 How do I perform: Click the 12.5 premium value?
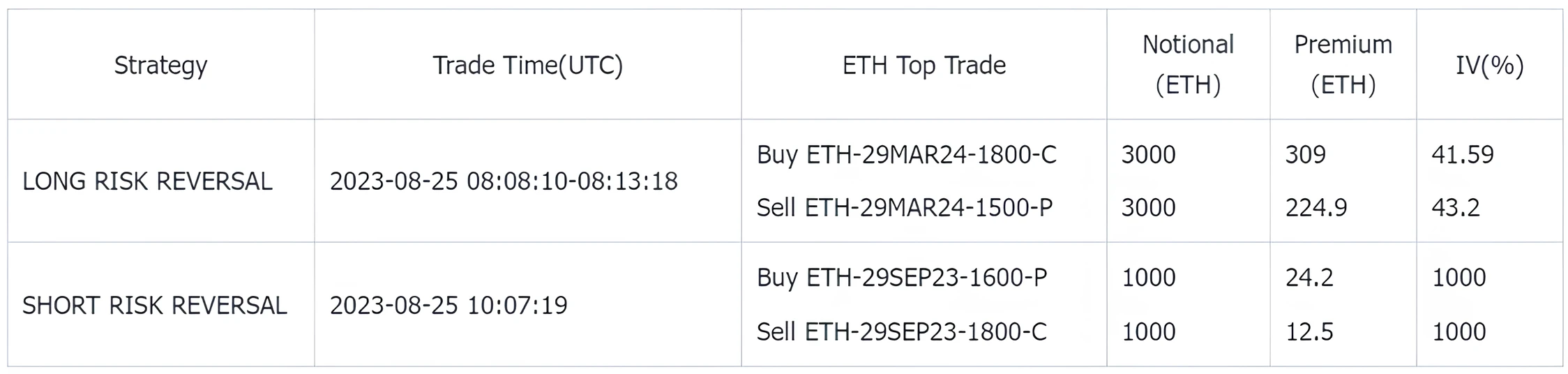[1309, 331]
